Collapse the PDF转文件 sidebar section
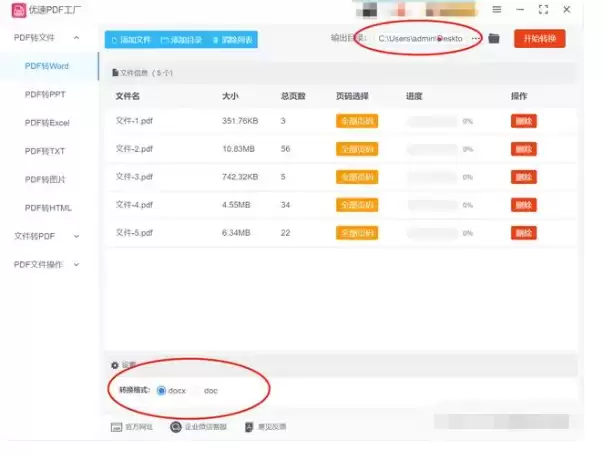603x456 pixels. click(x=77, y=37)
